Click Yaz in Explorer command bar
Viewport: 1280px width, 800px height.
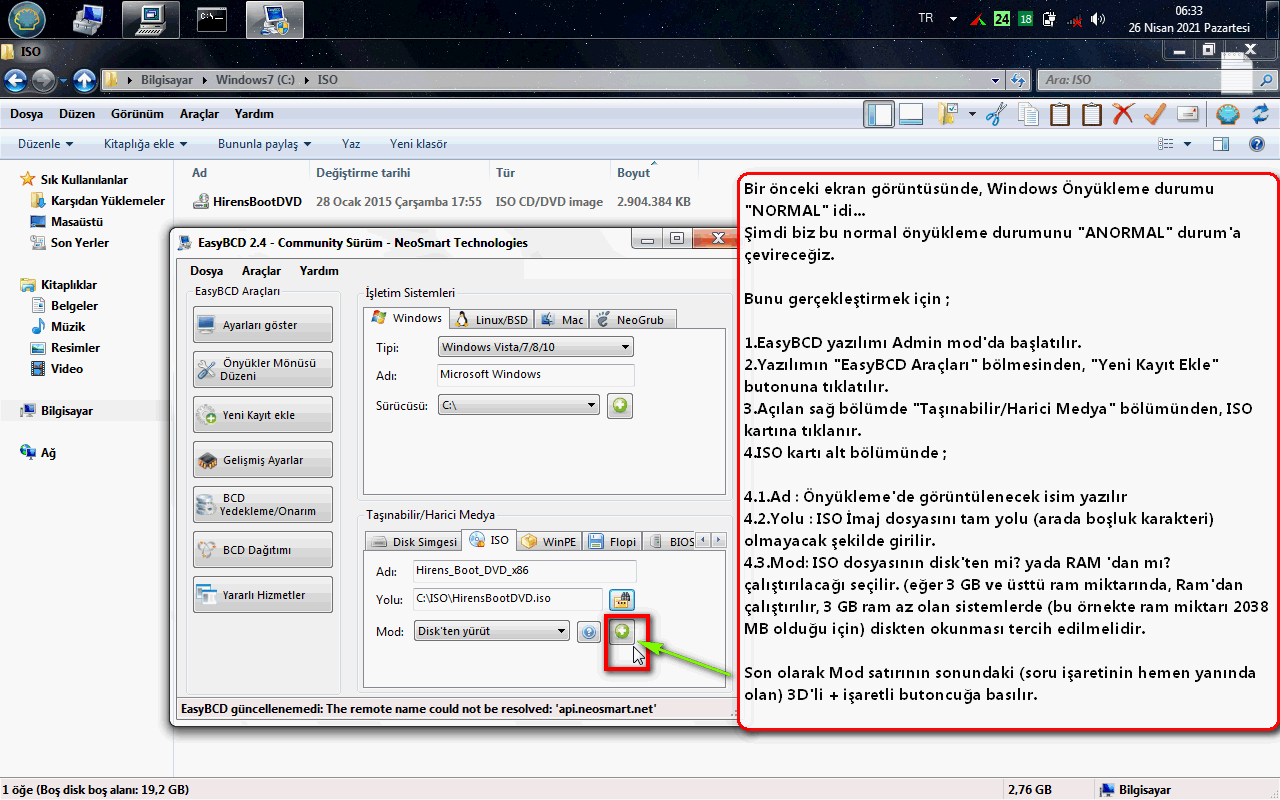click(350, 144)
